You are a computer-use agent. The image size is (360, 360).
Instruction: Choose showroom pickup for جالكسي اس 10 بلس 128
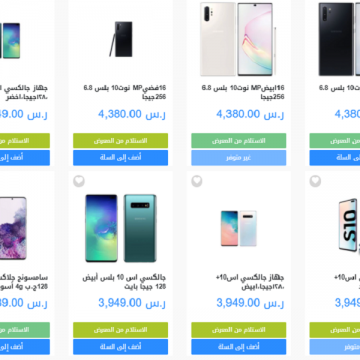point(121,330)
